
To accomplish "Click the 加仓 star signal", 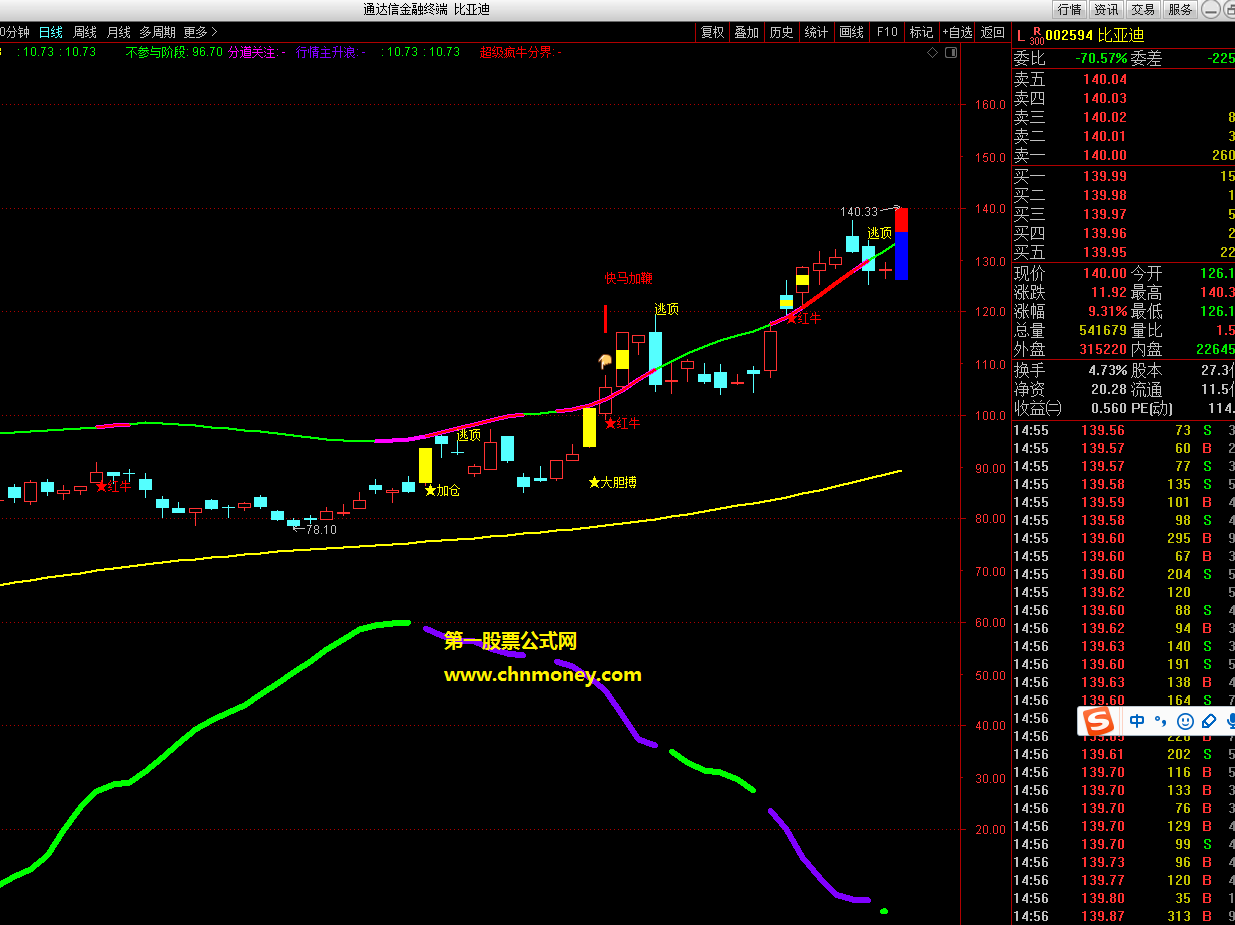I will (442, 491).
